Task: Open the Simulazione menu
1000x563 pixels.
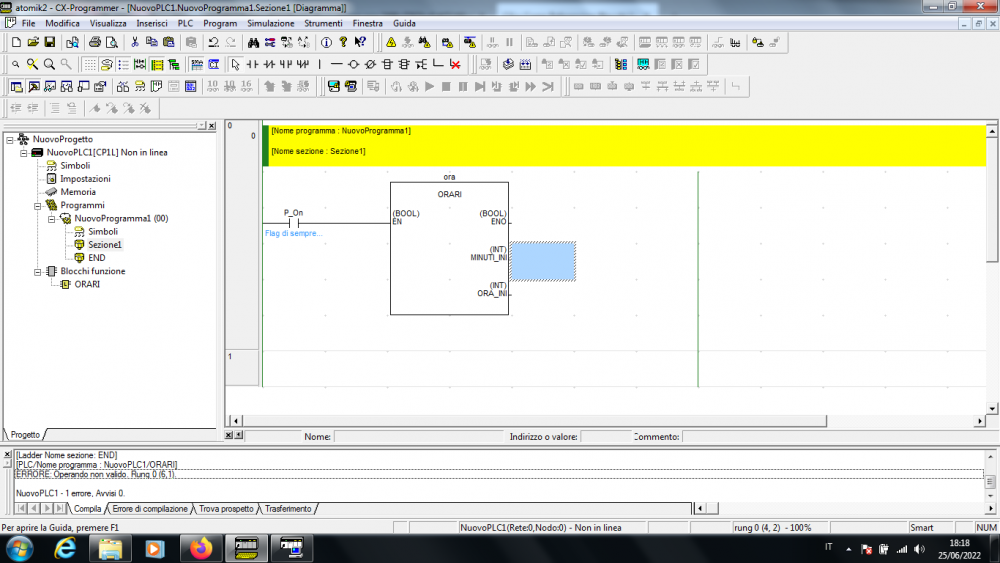Action: click(x=270, y=22)
